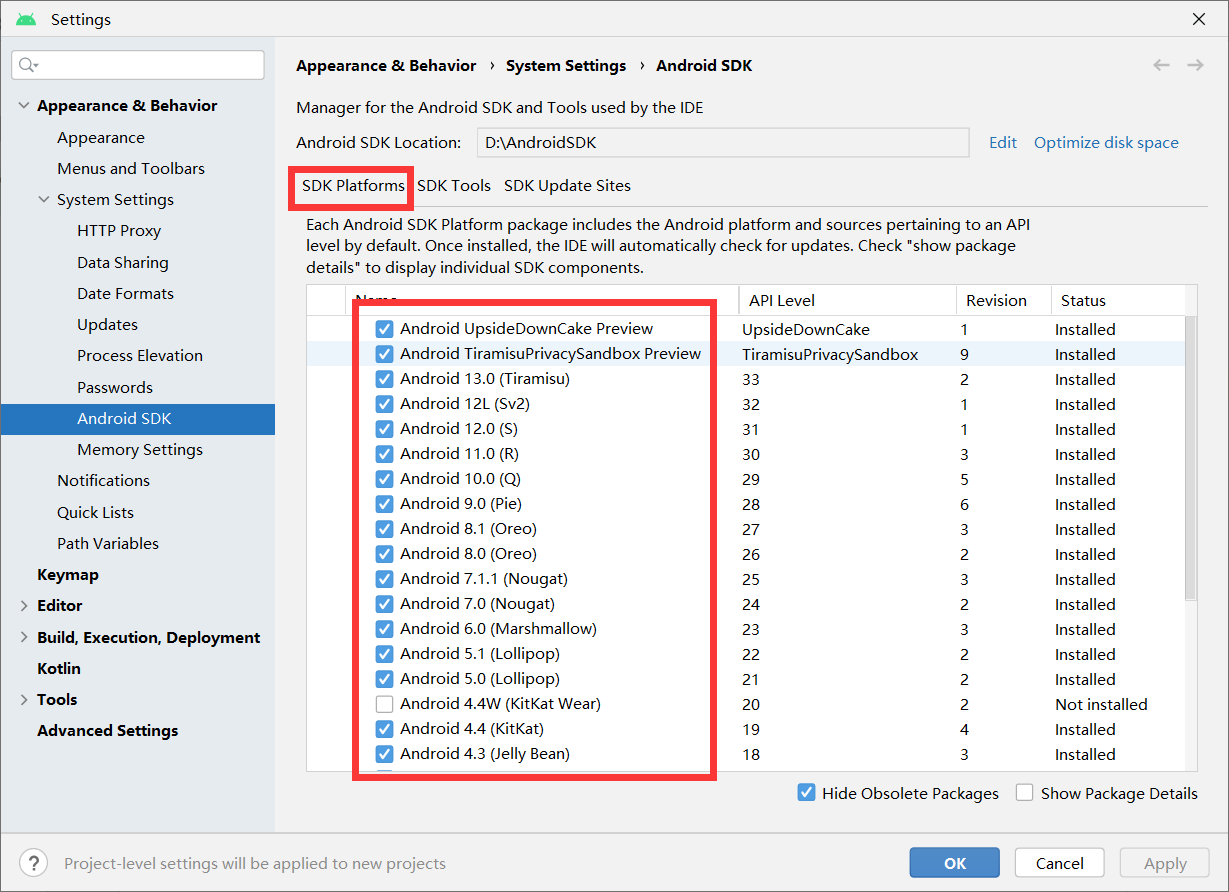
Task: Switch to the SDK Platforms tab
Action: pos(353,186)
